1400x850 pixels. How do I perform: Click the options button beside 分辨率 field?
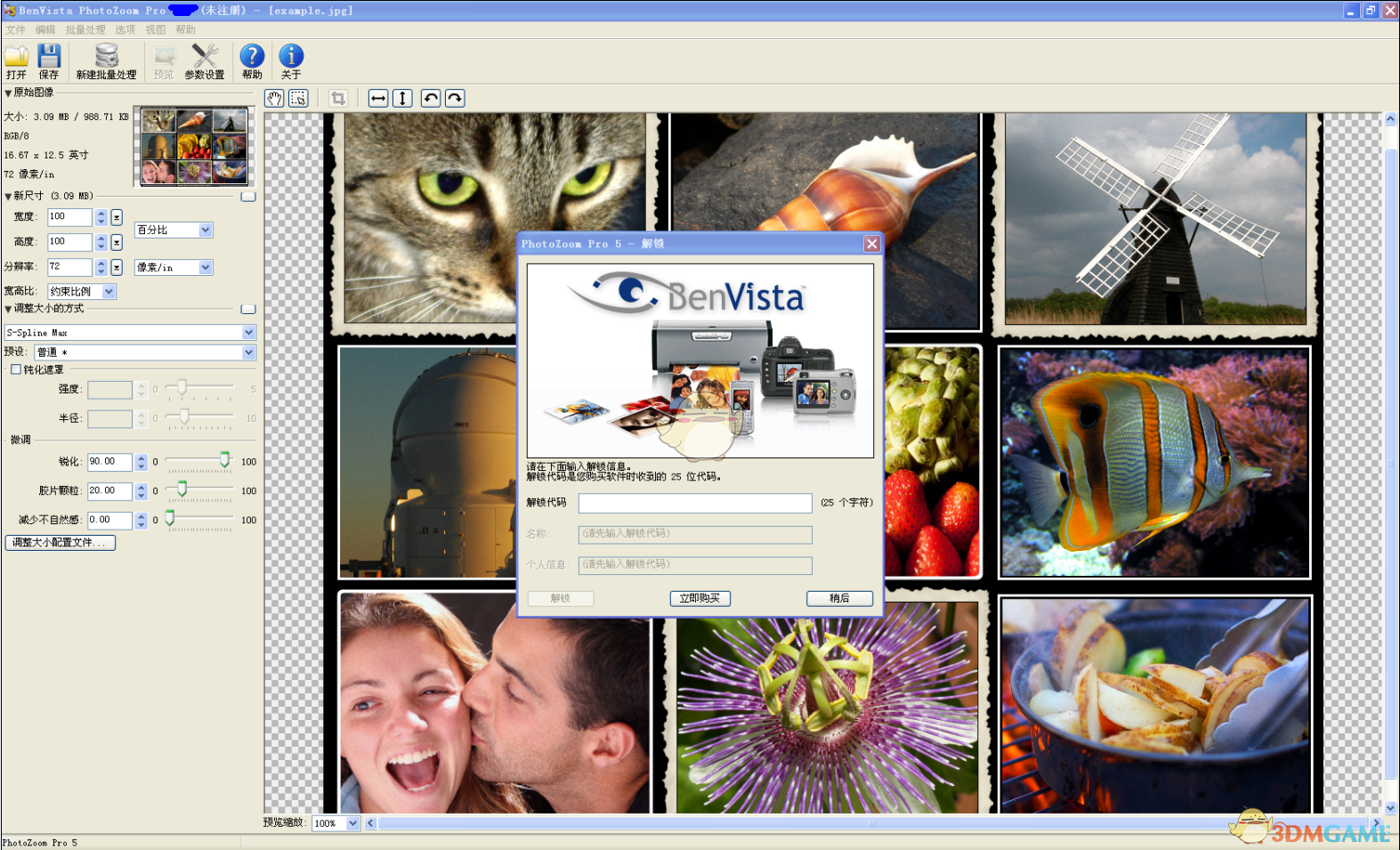(117, 267)
